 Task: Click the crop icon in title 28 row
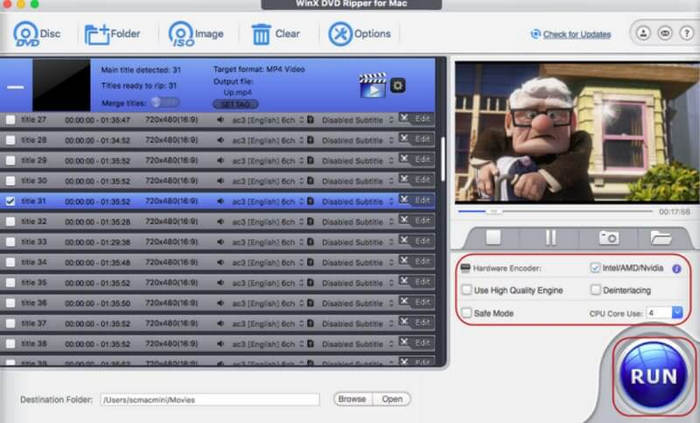404,138
